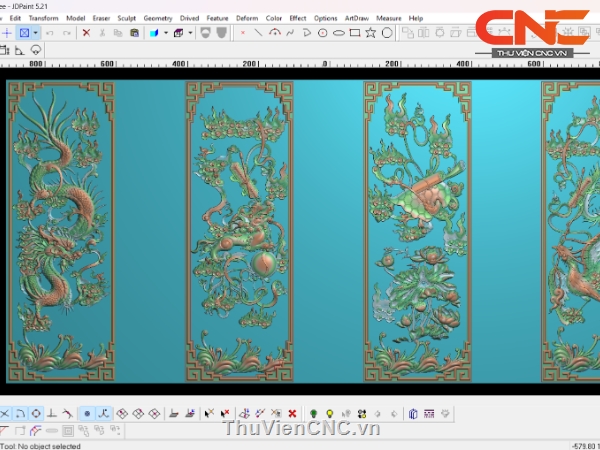The width and height of the screenshot is (600, 450).
Task: Toggle the yellow light bulb icon
Action: (329, 413)
